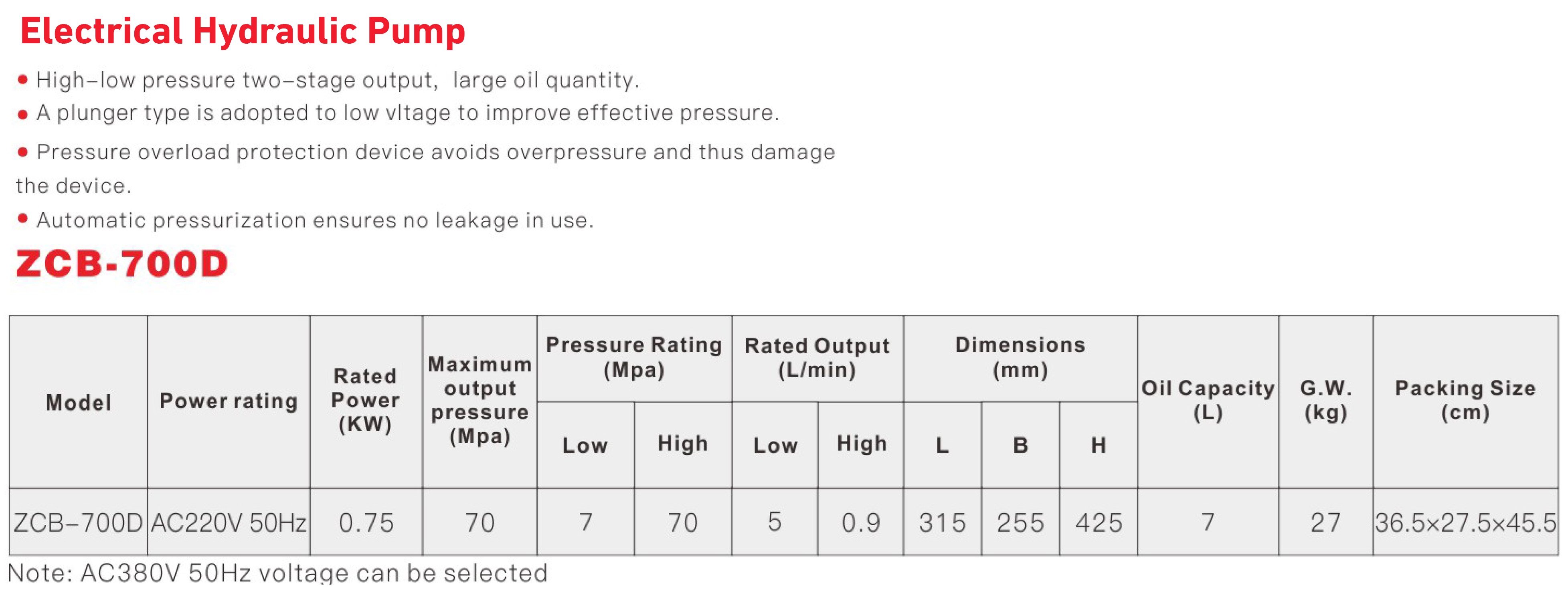
Task: Select the 'Oil Capacity (L)' header
Action: [x=1208, y=400]
